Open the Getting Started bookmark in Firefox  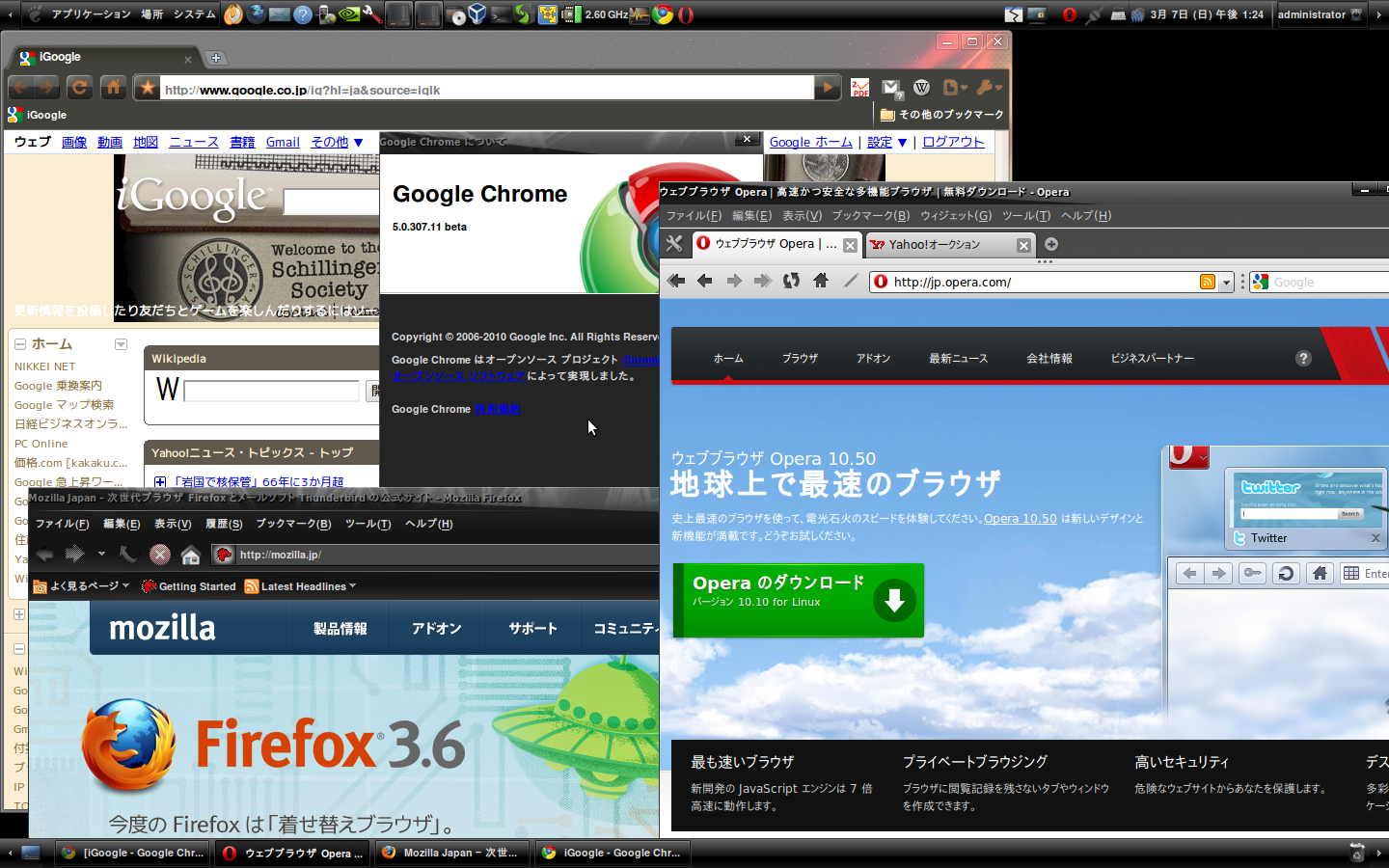[189, 586]
